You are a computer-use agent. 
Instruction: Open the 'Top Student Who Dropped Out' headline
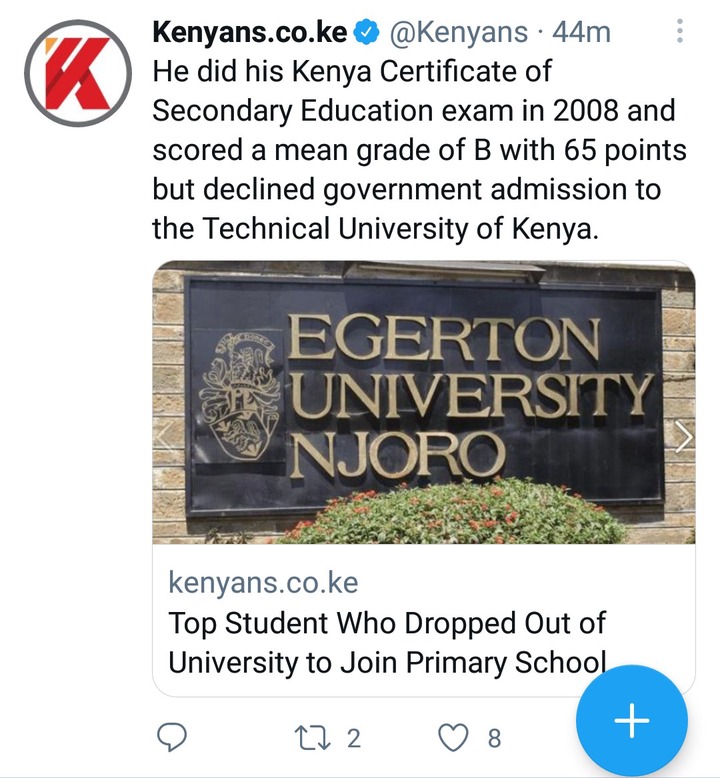(x=388, y=641)
